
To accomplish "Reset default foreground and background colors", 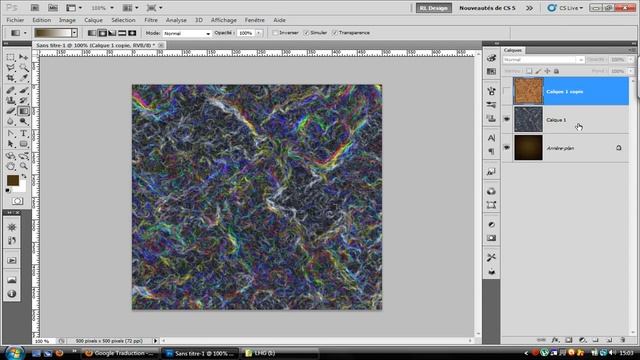I will point(8,191).
